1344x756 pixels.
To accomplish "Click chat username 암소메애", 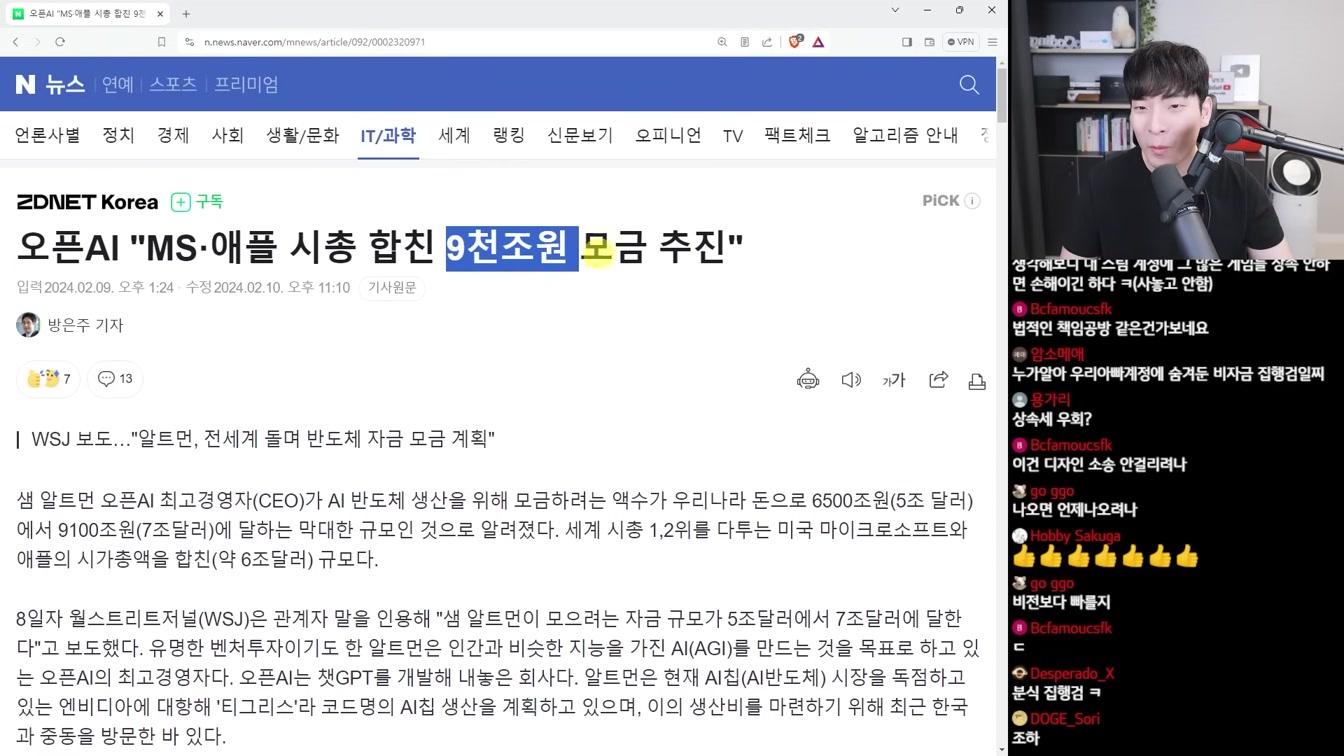I will [x=1058, y=354].
